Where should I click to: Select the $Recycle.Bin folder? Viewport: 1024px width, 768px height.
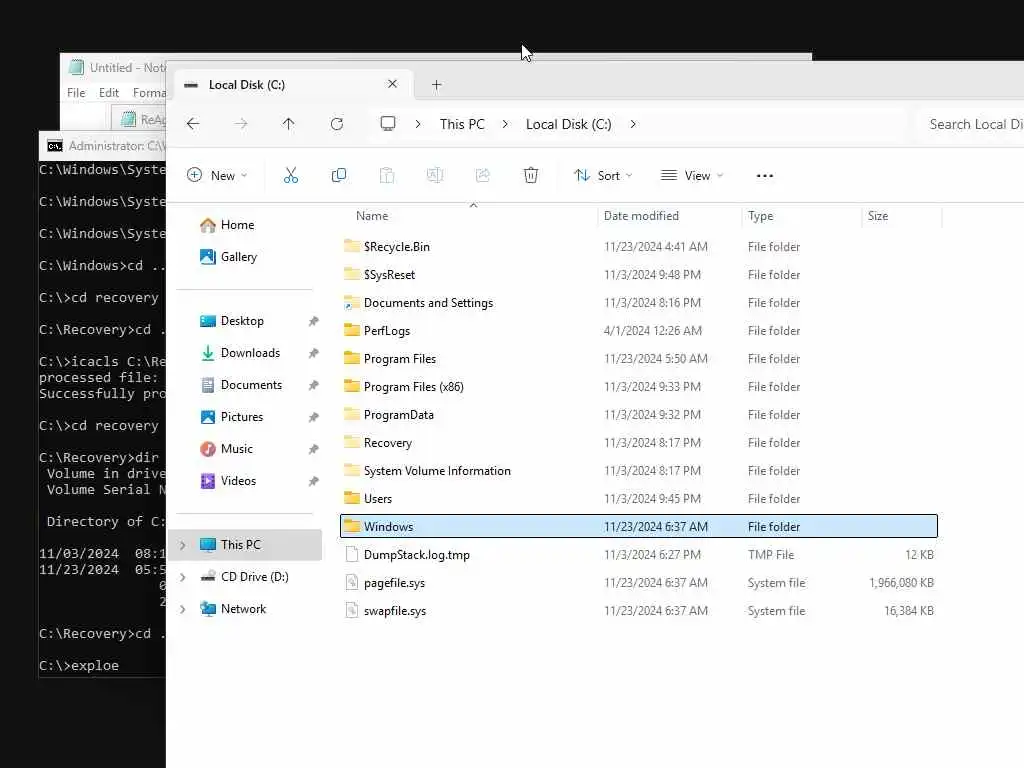coord(639,247)
